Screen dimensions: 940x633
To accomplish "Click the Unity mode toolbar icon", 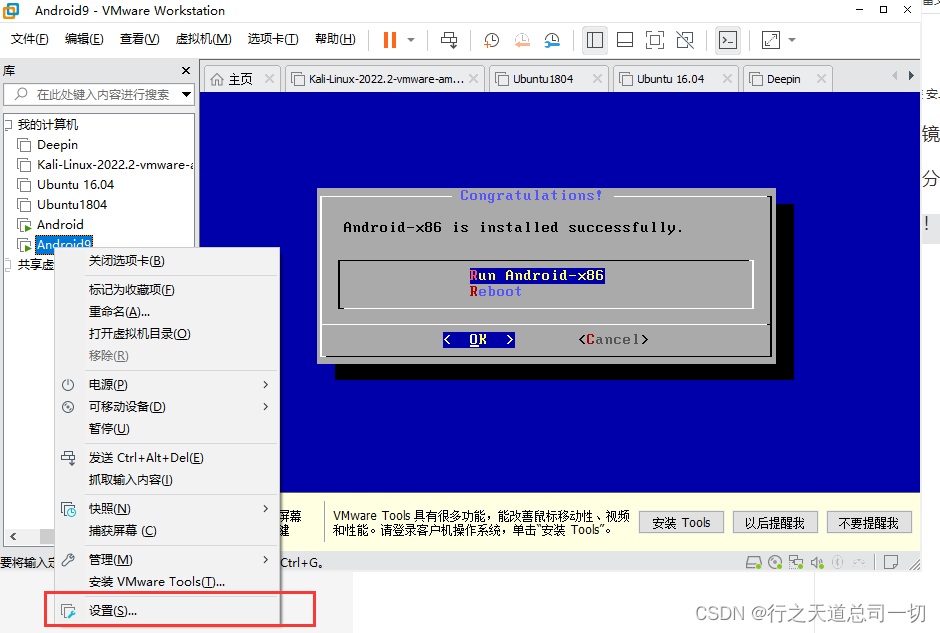I will (685, 40).
